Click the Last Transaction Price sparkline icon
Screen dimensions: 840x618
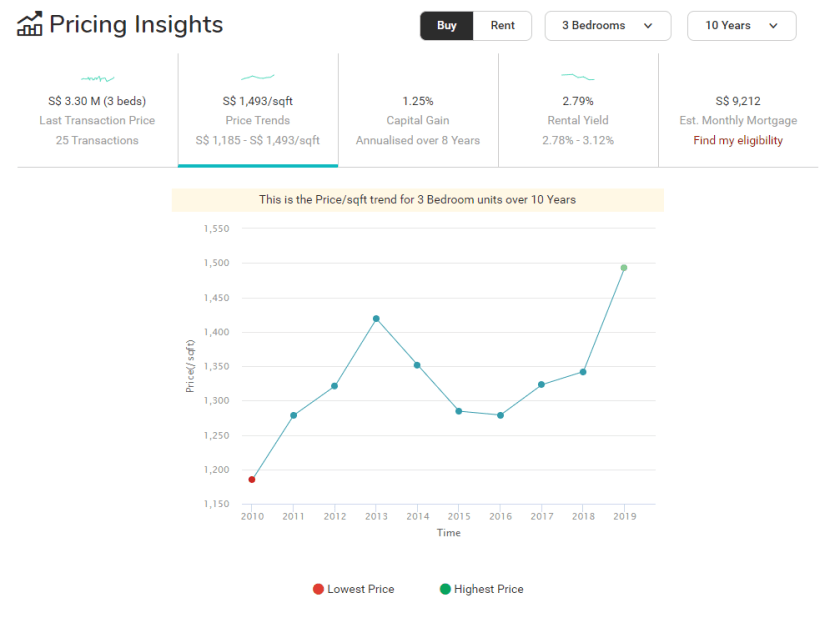click(97, 77)
